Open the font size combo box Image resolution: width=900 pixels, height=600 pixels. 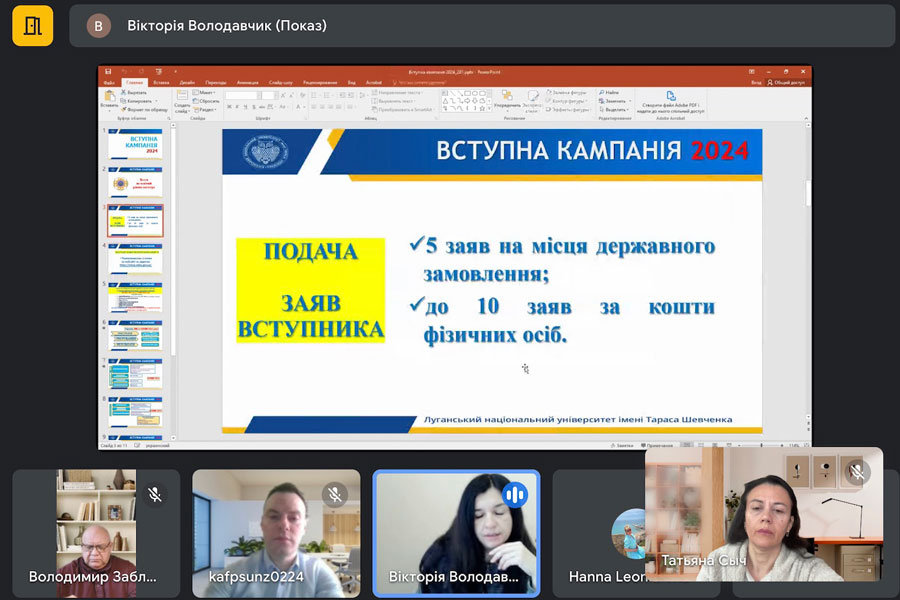(x=270, y=95)
